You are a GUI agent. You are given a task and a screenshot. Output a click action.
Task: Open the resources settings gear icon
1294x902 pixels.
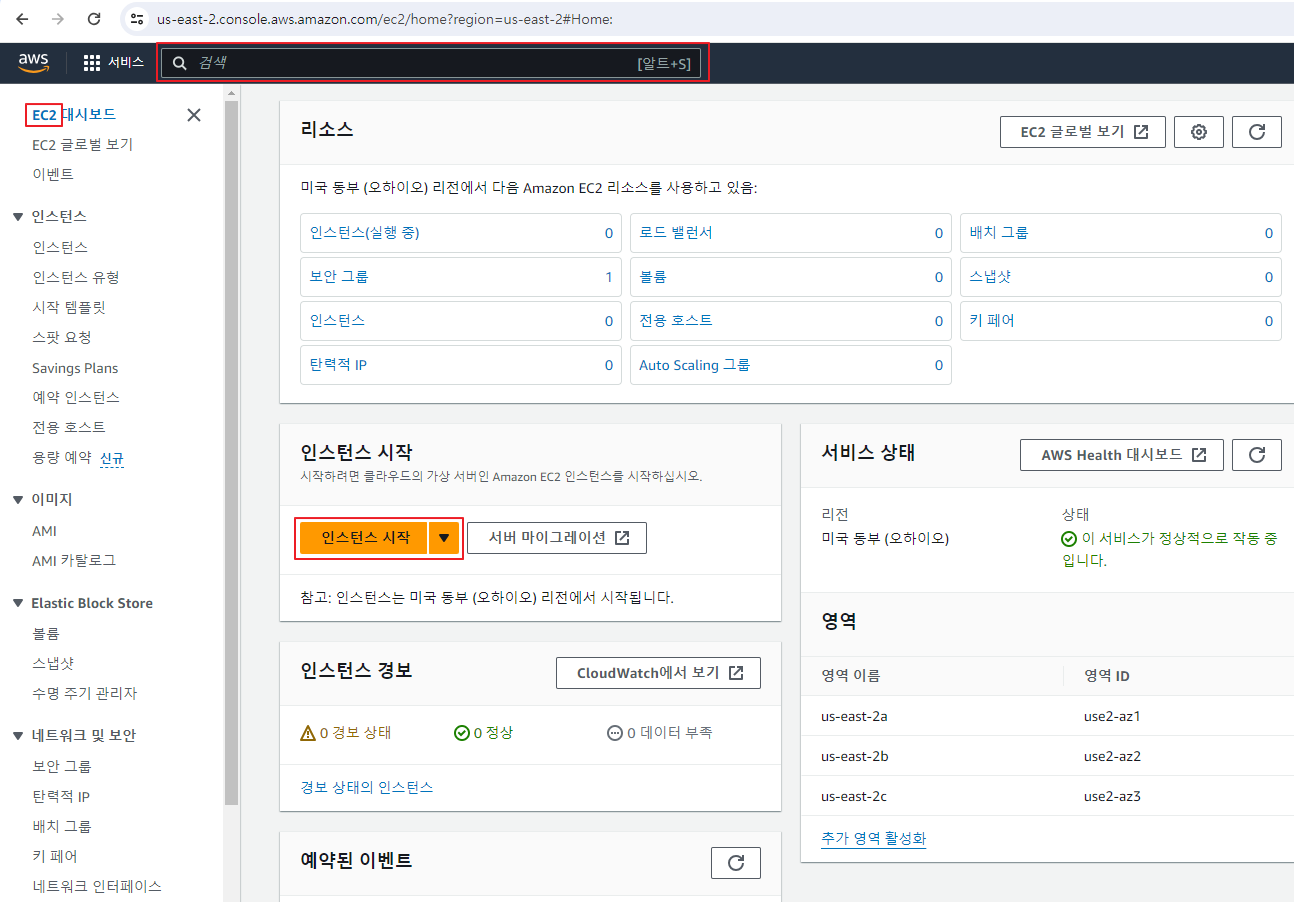pos(1199,132)
